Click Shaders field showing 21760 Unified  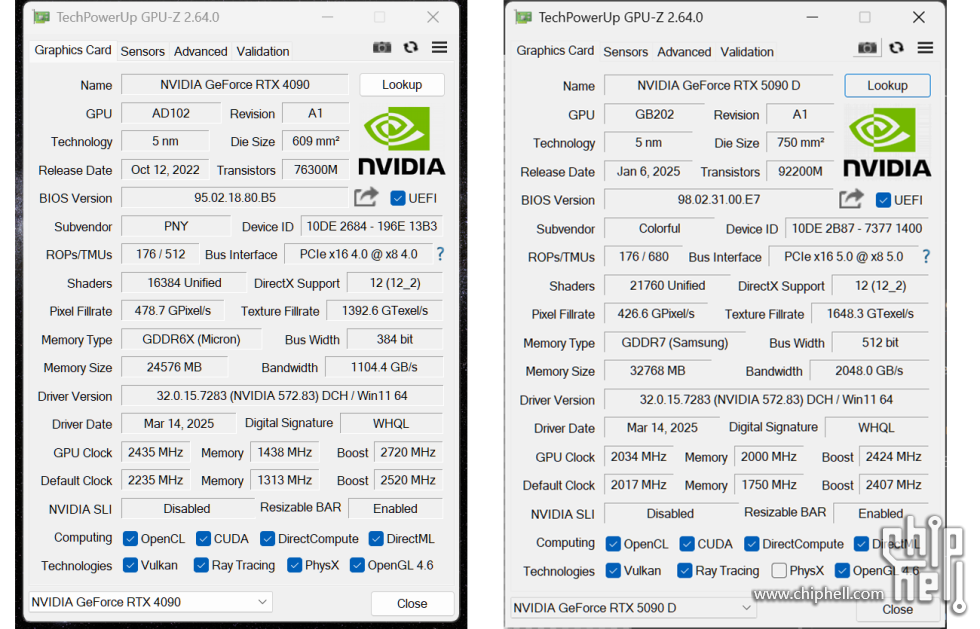(x=668, y=286)
